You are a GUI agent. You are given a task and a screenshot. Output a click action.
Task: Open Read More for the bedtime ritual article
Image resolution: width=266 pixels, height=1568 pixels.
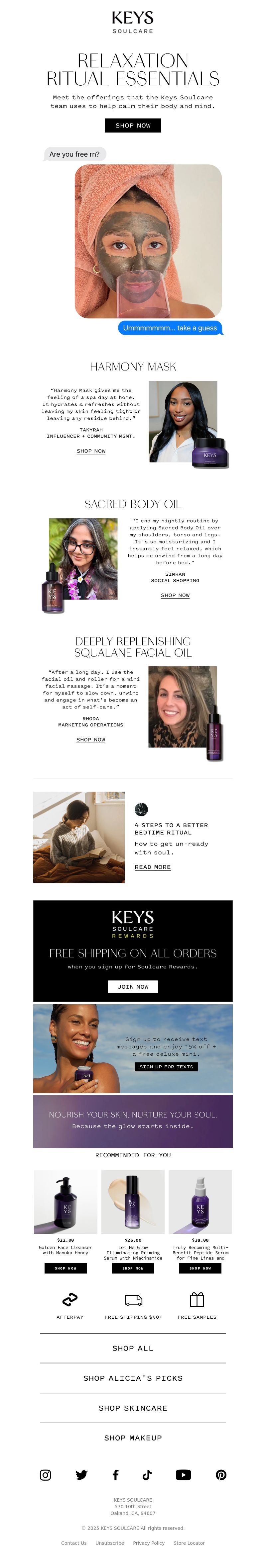pyautogui.click(x=153, y=866)
